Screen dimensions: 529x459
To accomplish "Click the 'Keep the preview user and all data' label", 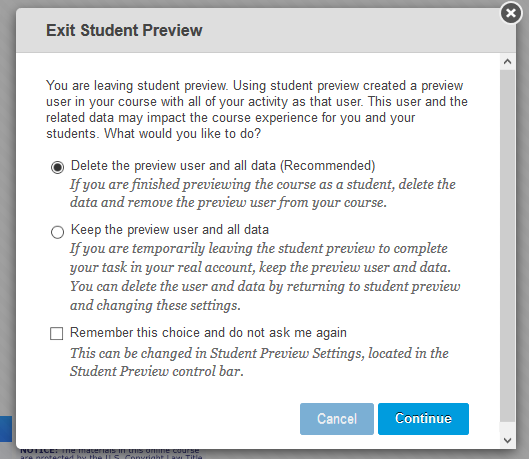I will 170,230.
